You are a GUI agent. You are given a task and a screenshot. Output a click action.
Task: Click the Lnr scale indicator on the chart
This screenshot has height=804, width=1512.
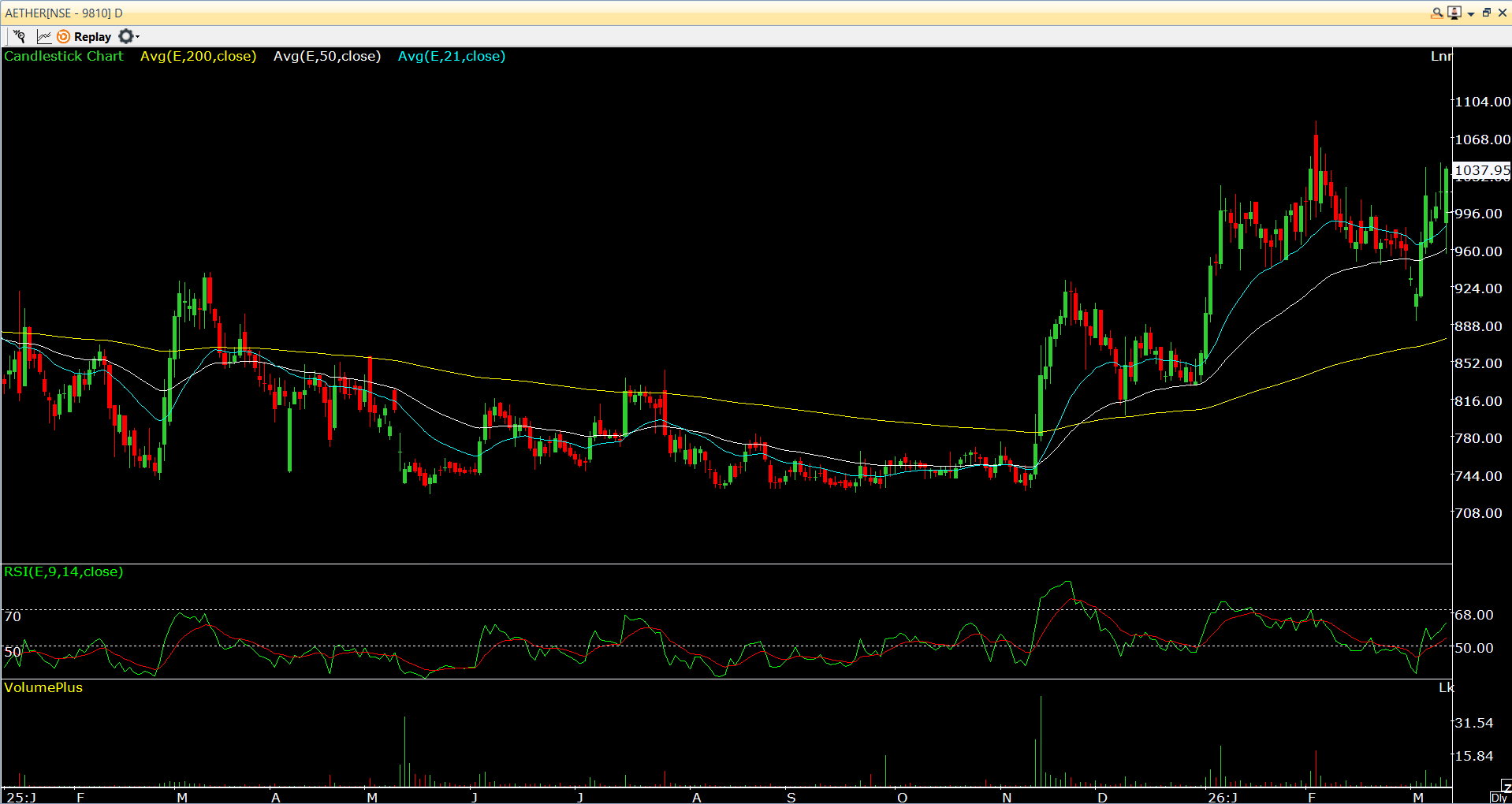[1442, 56]
